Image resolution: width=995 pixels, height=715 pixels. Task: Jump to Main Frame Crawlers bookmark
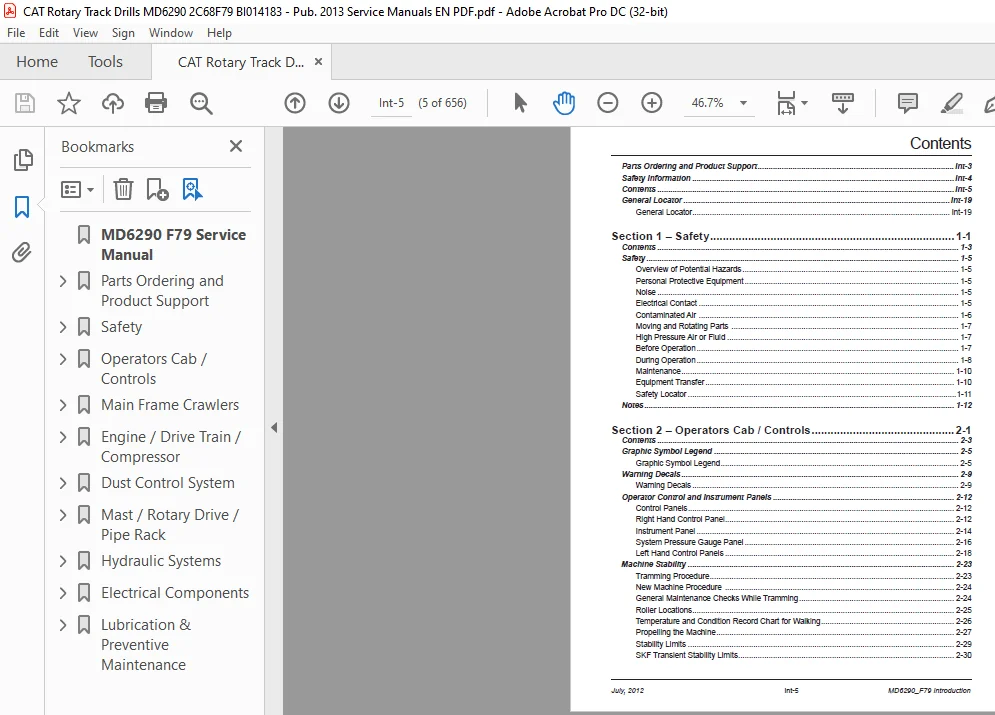(169, 405)
